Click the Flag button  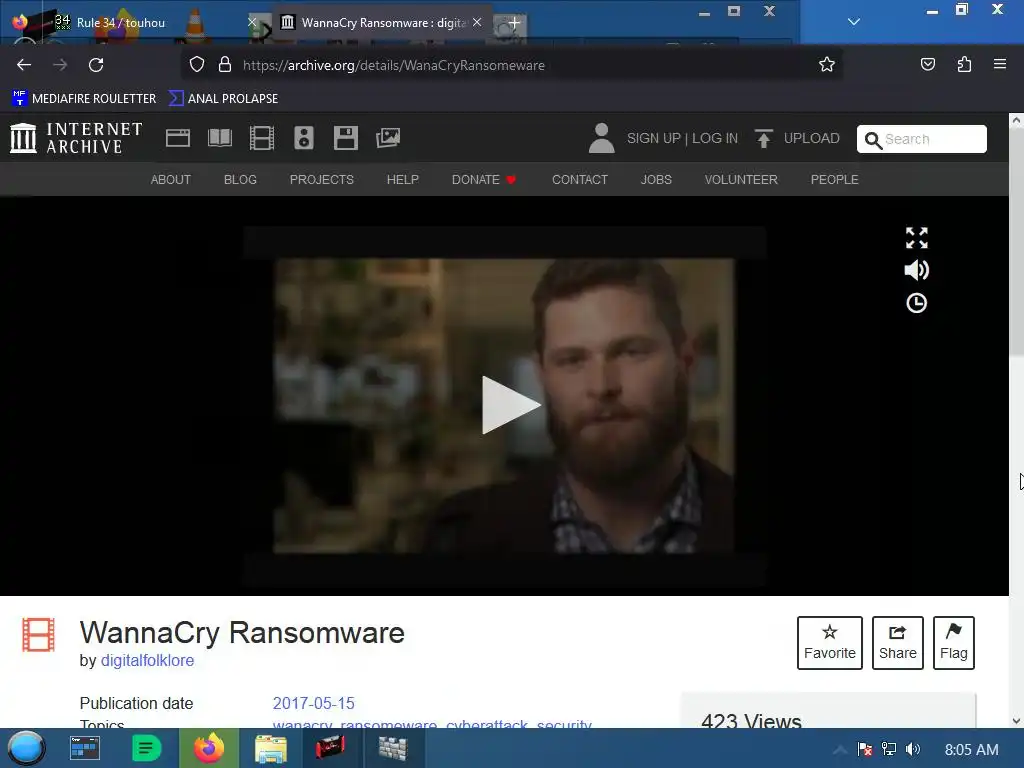(953, 643)
